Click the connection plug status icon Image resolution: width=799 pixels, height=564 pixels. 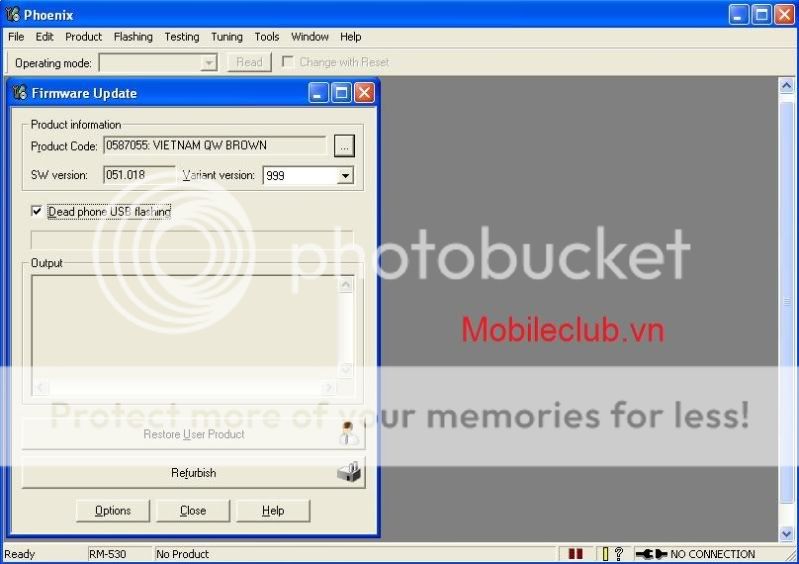(x=652, y=554)
